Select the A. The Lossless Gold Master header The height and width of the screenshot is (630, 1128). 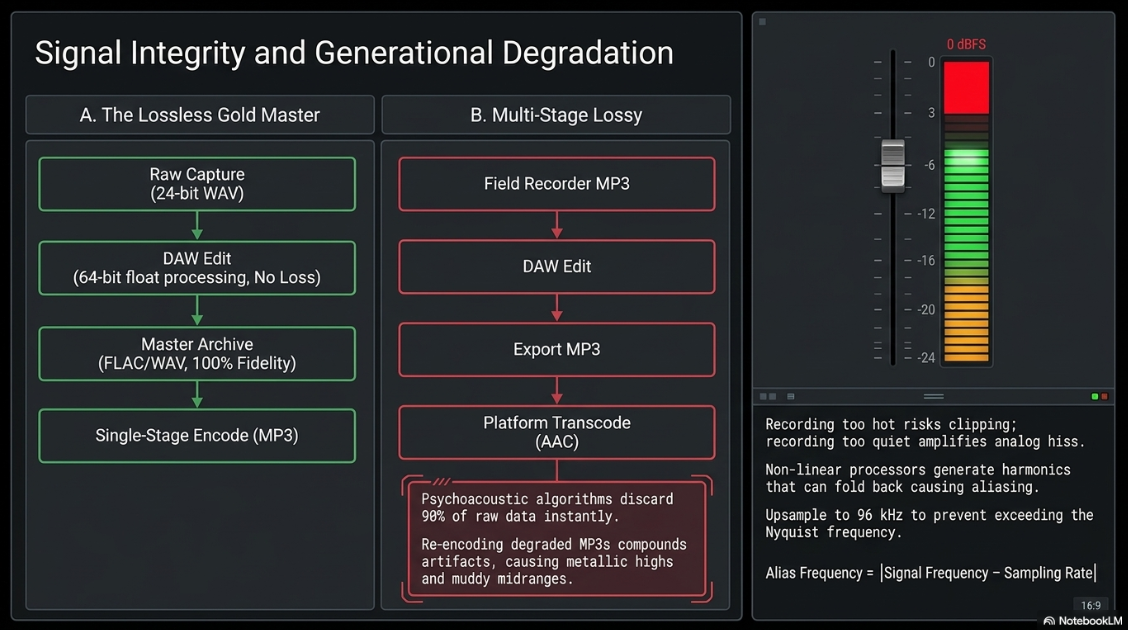(200, 115)
